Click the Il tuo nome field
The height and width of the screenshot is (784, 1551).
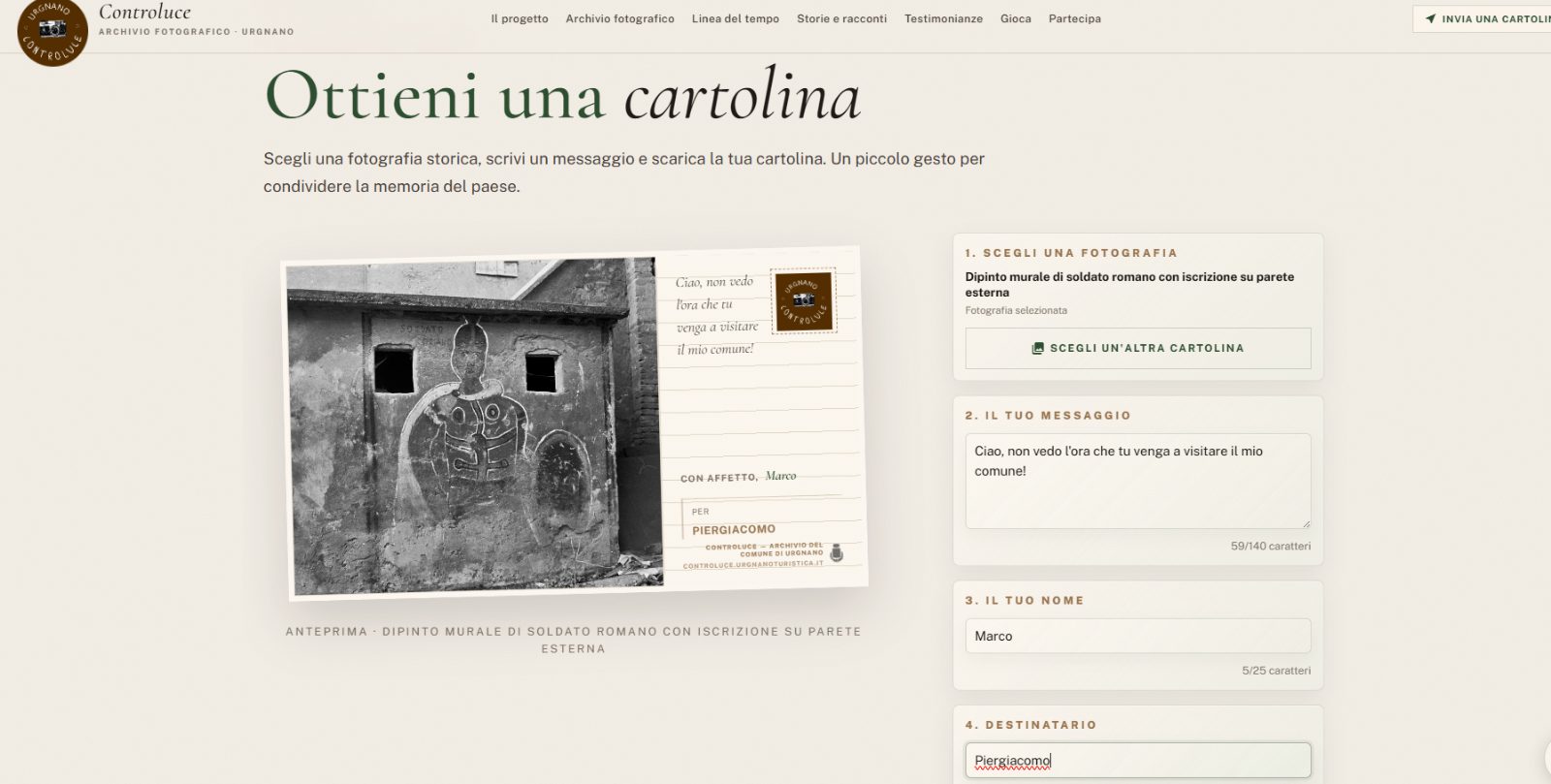tap(1138, 636)
